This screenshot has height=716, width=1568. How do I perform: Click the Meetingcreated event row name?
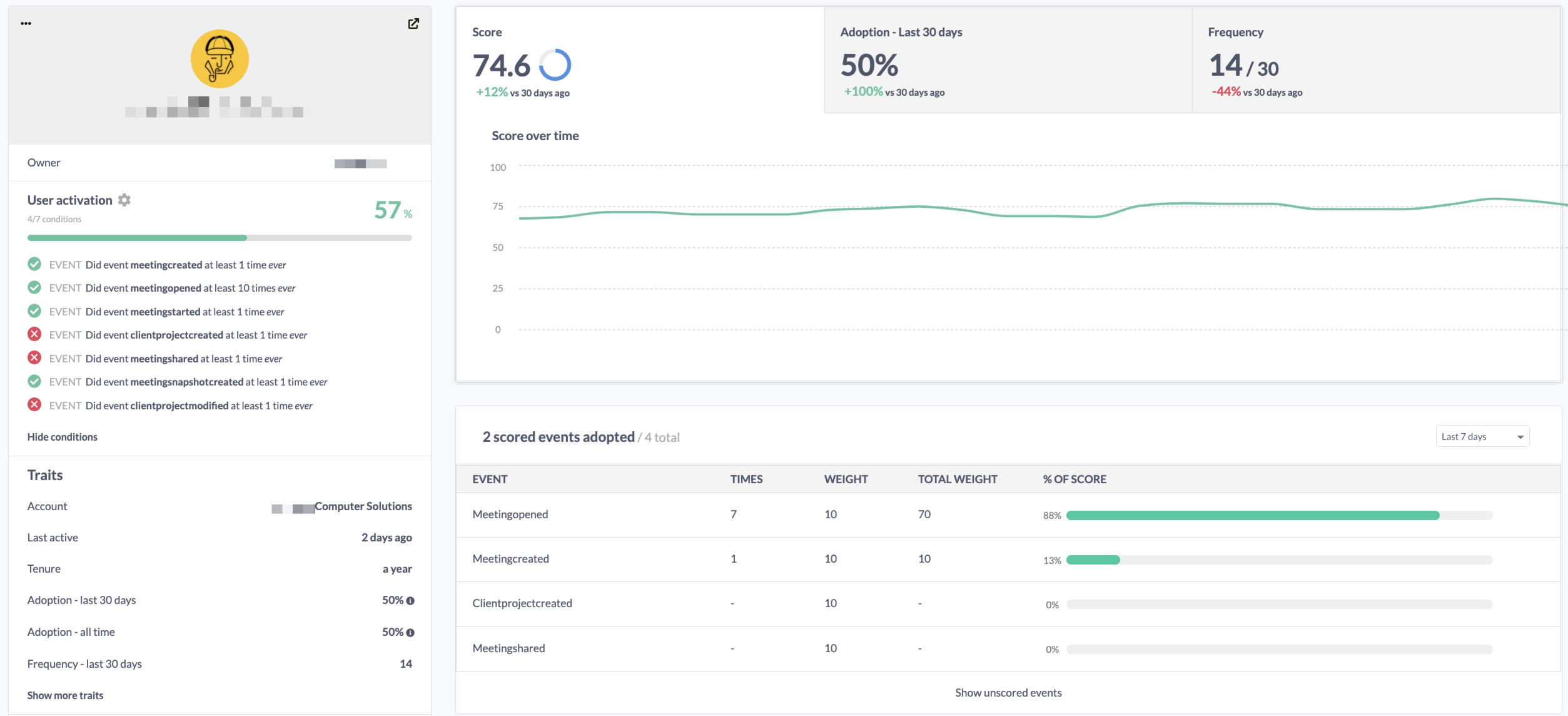tap(510, 559)
